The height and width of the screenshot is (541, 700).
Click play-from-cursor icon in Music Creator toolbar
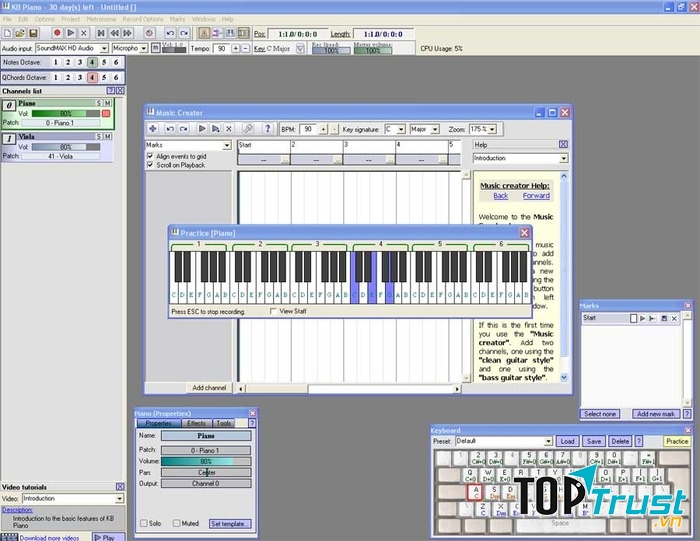(x=215, y=129)
